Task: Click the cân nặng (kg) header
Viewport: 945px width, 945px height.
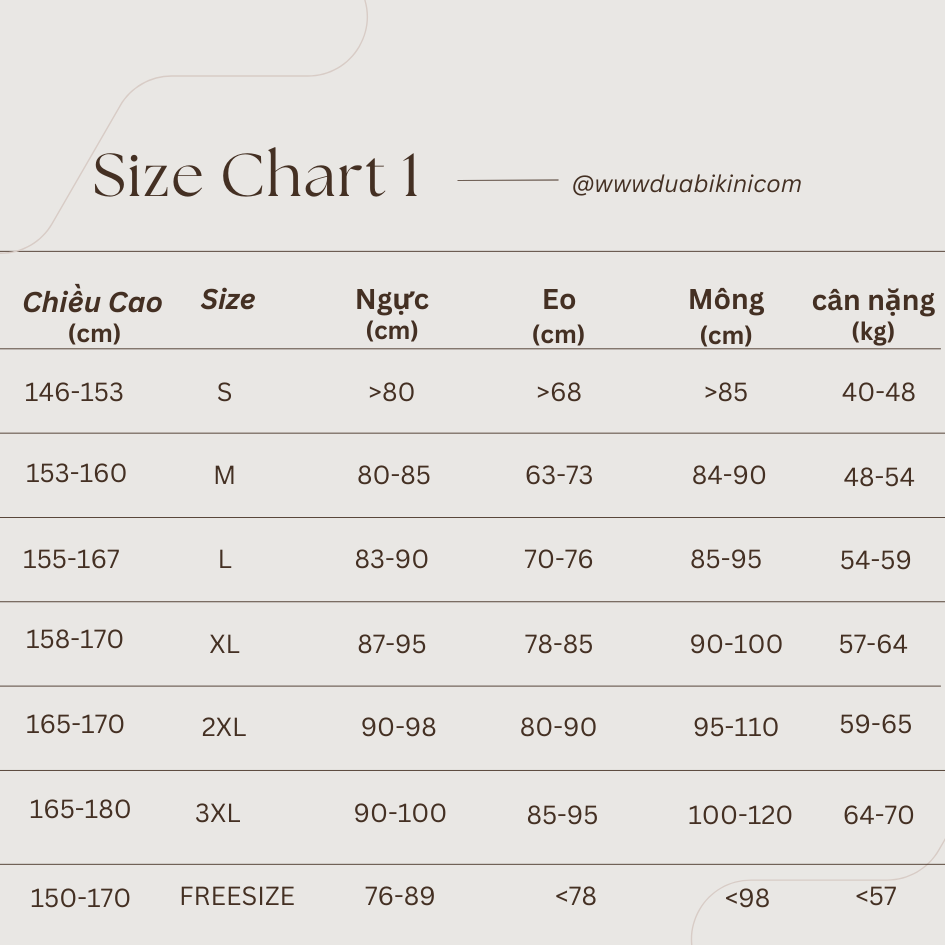Action: pos(873,313)
